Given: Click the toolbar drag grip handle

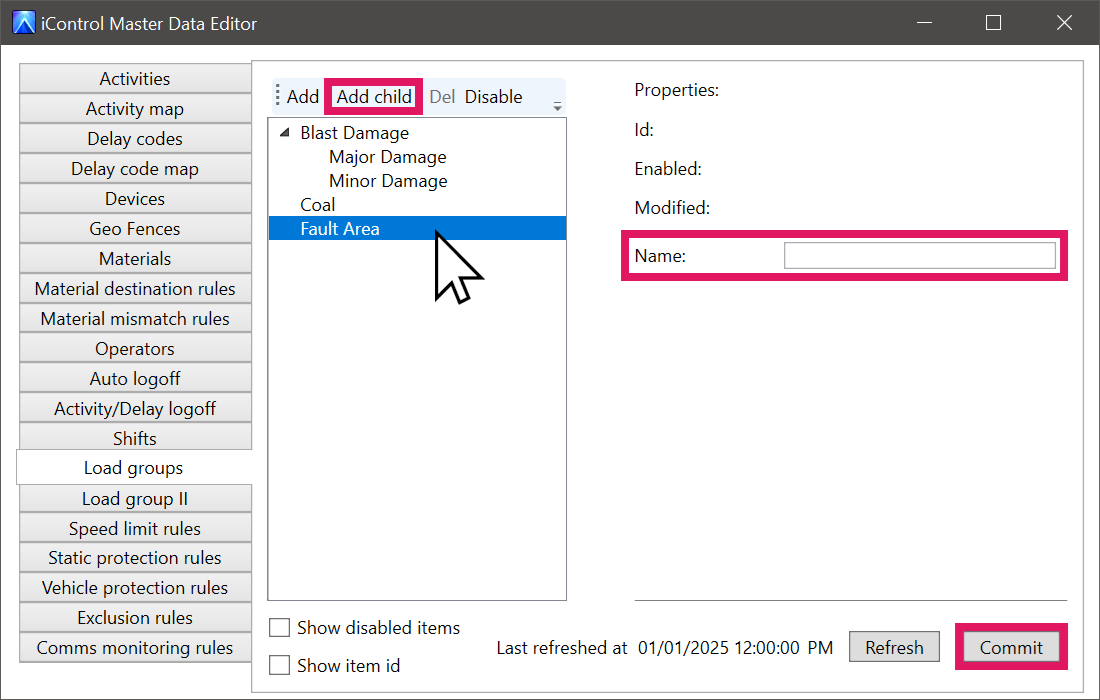Looking at the screenshot, I should click(278, 96).
